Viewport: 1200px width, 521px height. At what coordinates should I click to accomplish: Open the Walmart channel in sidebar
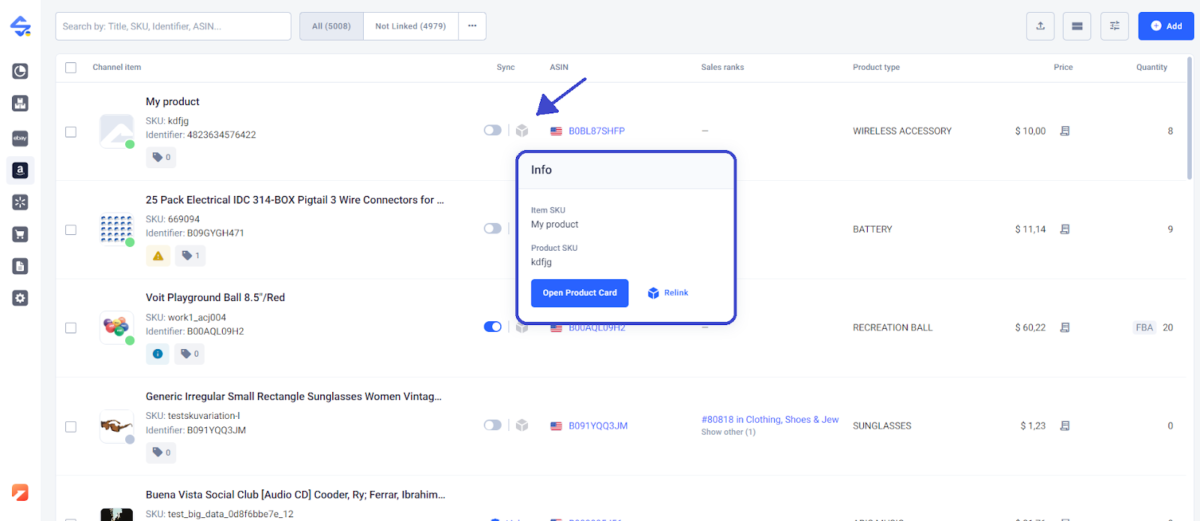point(20,202)
